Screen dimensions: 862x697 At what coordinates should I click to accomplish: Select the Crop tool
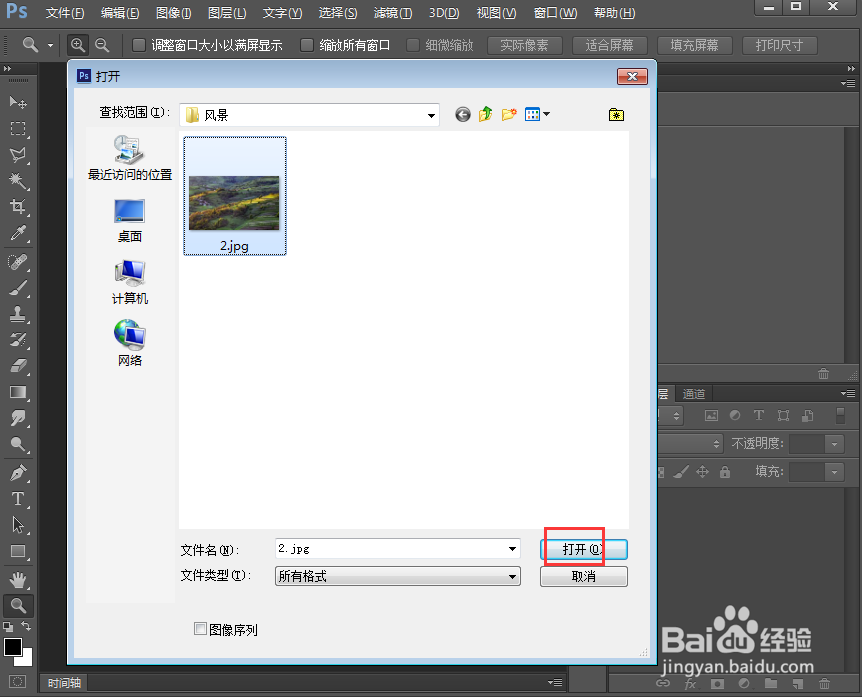[x=18, y=207]
